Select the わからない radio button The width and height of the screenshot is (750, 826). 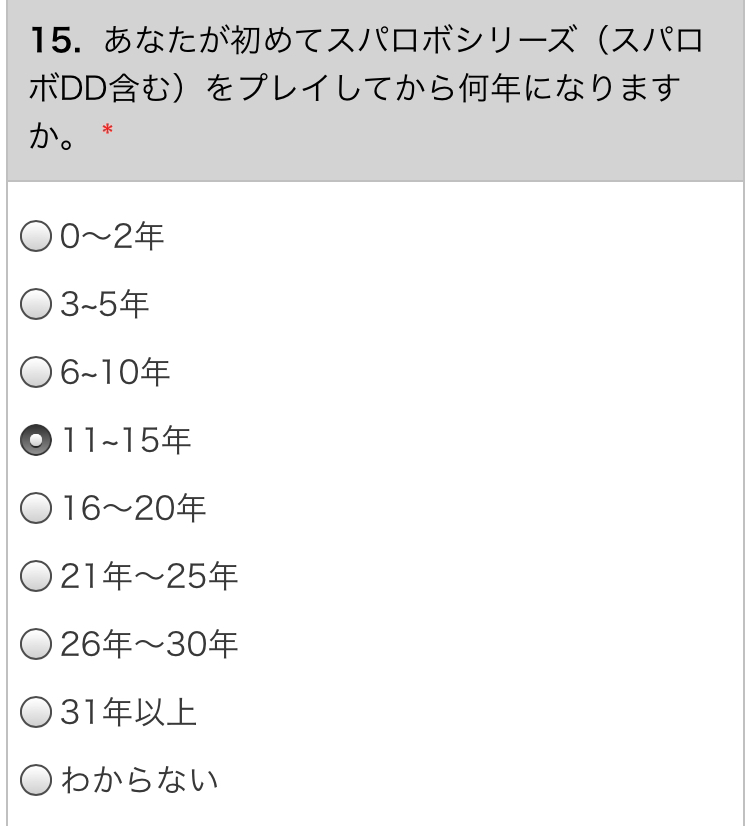[36, 780]
